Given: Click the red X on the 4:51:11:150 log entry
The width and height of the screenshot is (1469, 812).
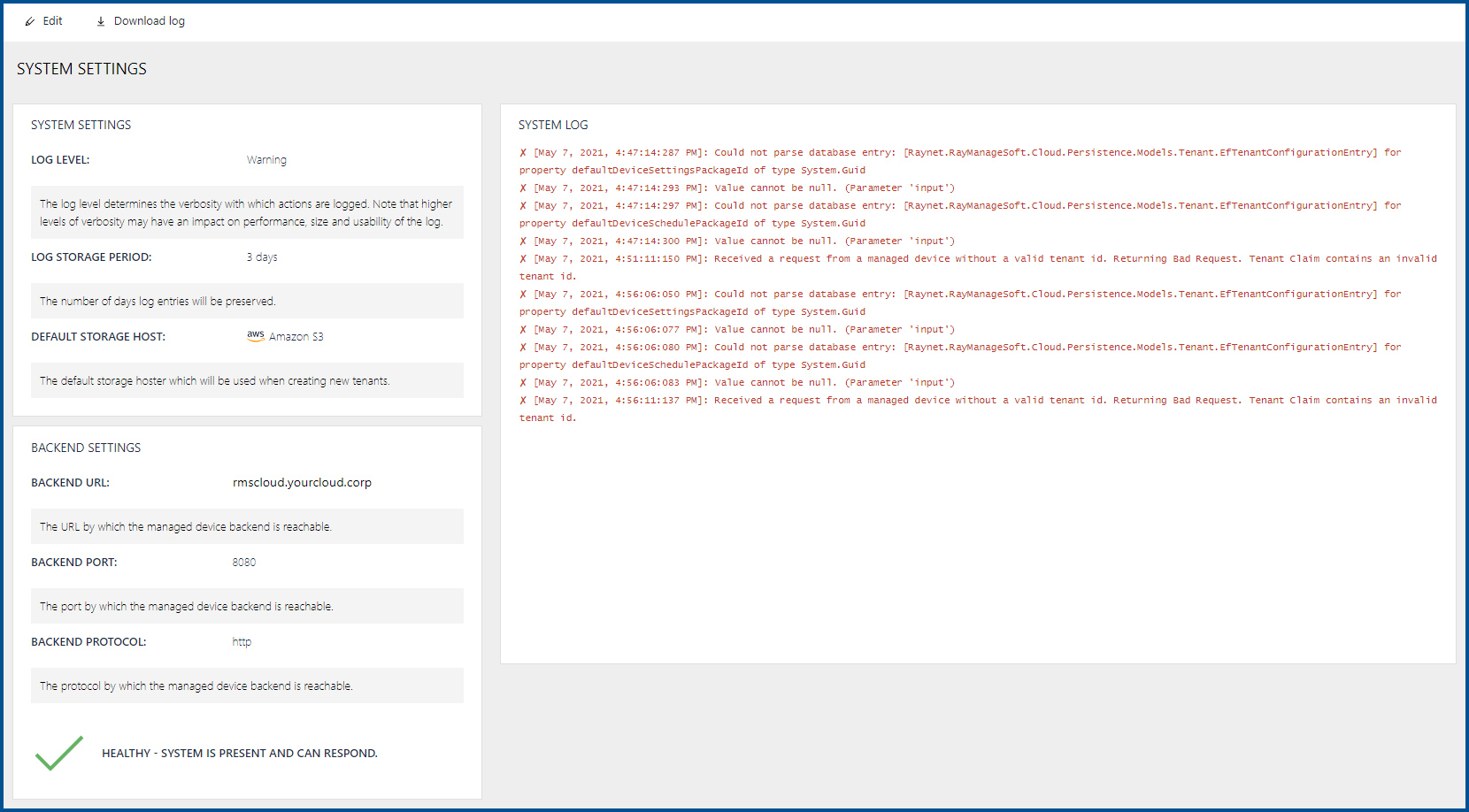Looking at the screenshot, I should [x=523, y=259].
